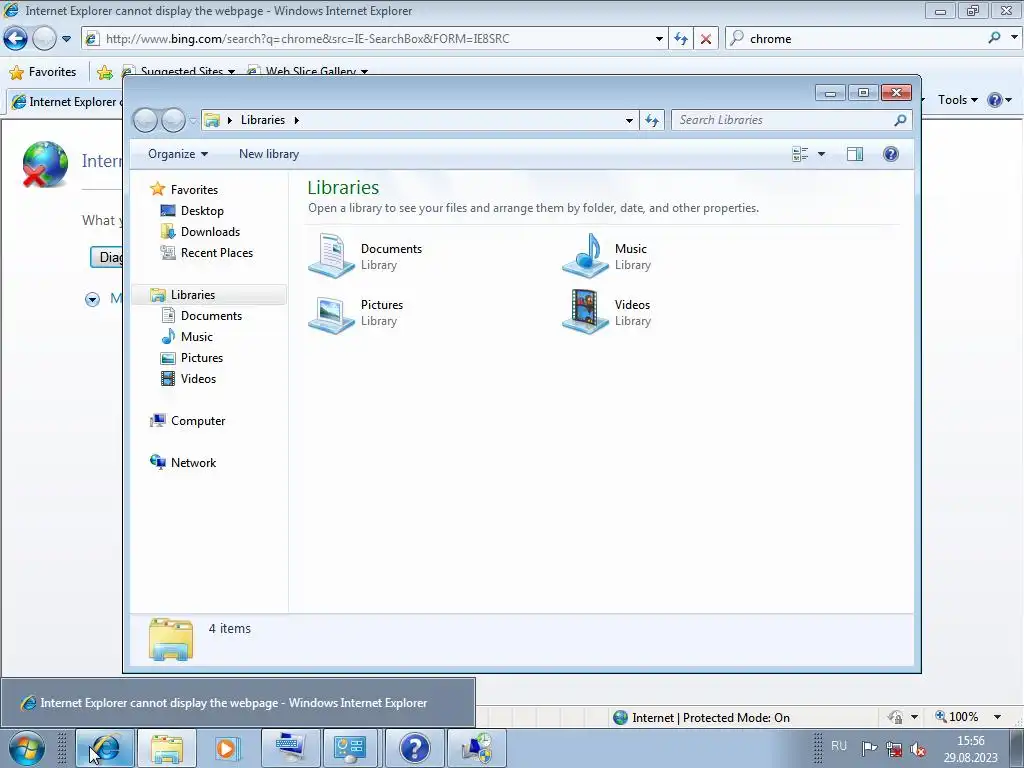
Task: Open the Organize menu
Action: click(x=178, y=154)
